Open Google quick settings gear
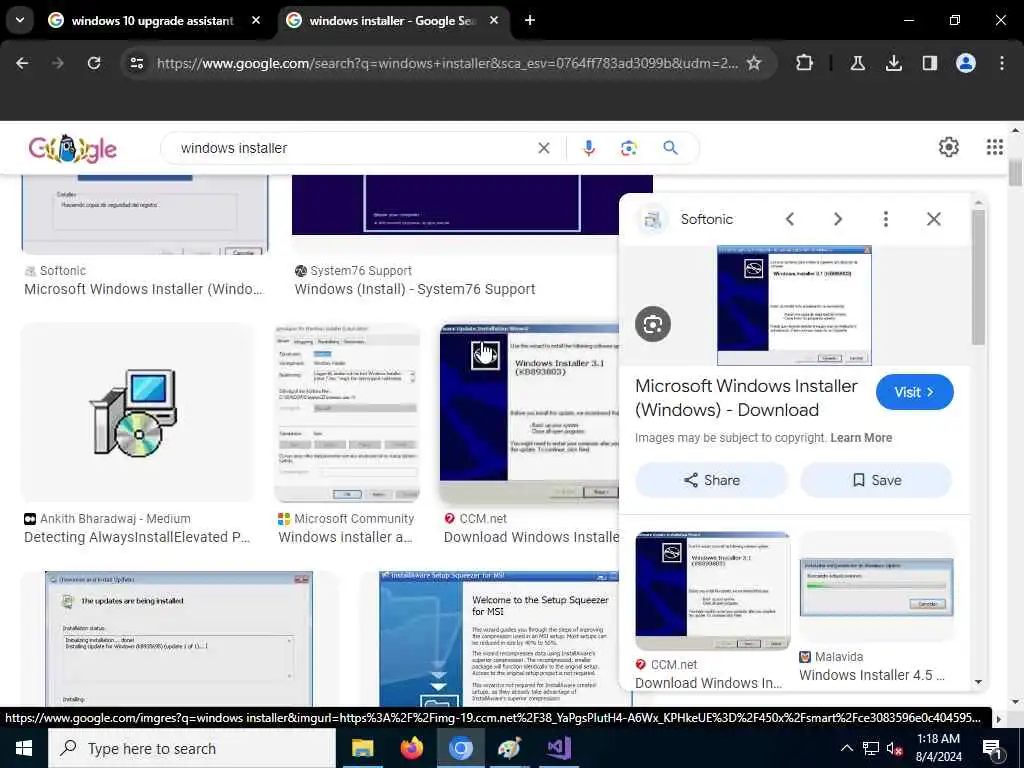Viewport: 1024px width, 768px height. 948,147
